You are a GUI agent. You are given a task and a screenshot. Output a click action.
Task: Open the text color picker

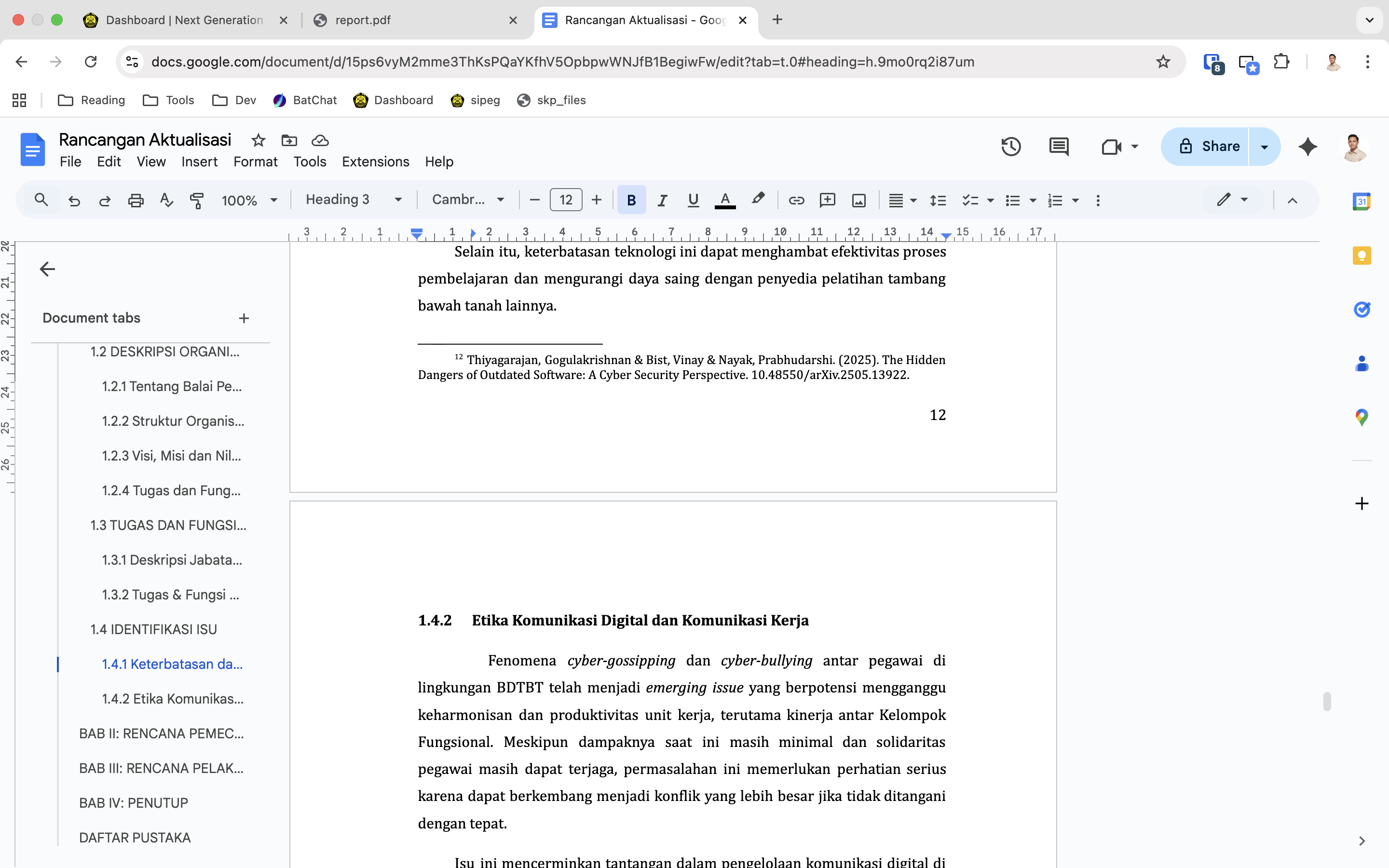click(725, 200)
